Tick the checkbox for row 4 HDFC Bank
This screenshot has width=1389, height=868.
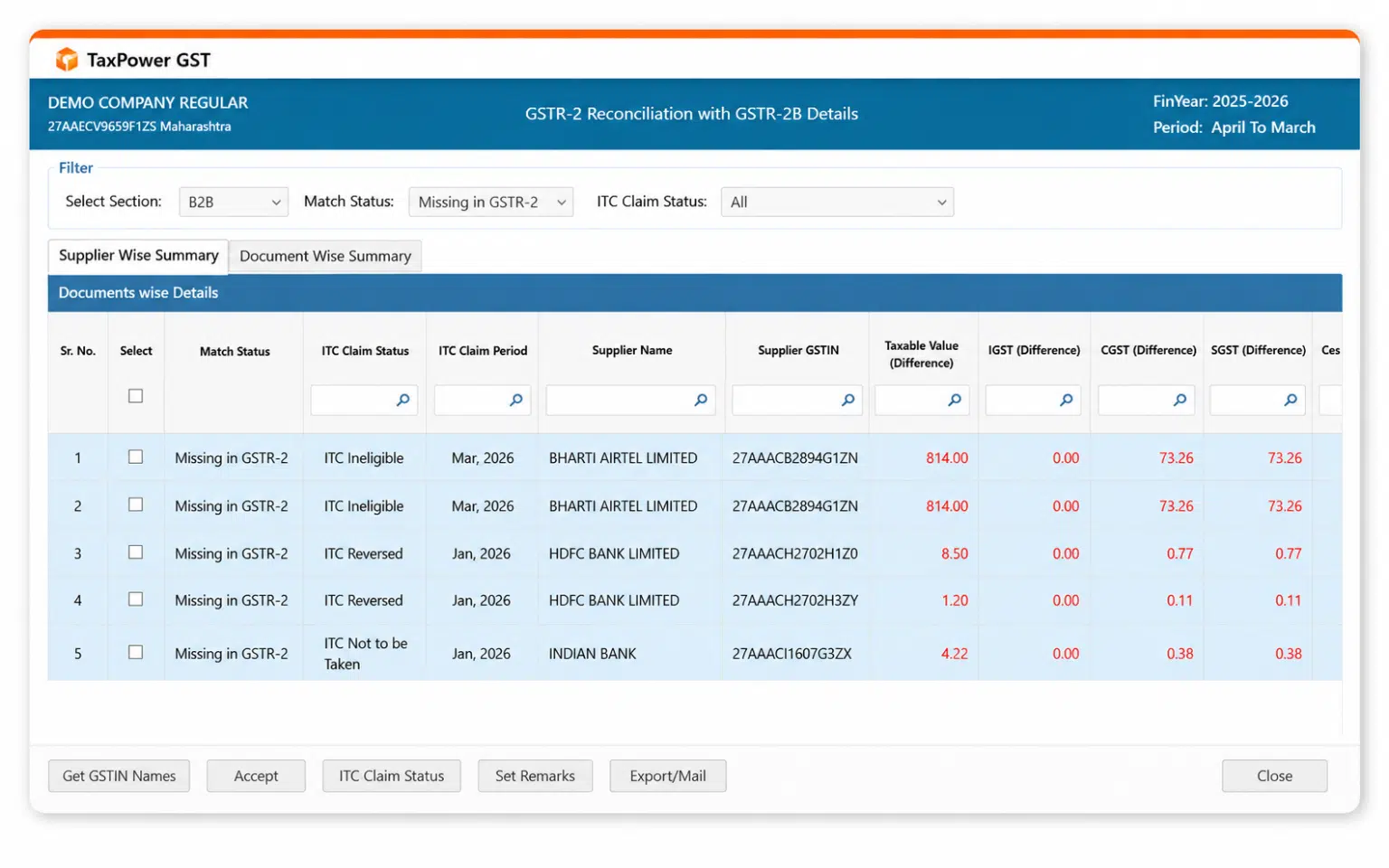tap(136, 599)
